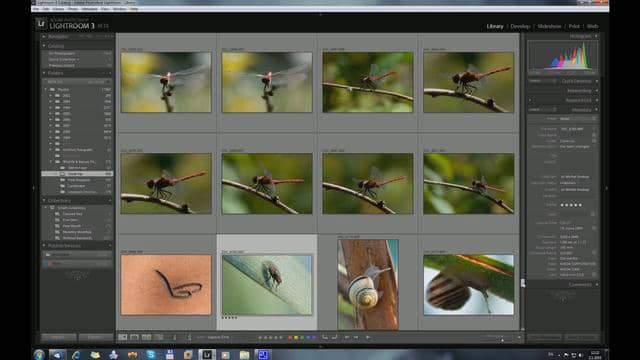
Task: Click the Import button
Action: click(58, 337)
